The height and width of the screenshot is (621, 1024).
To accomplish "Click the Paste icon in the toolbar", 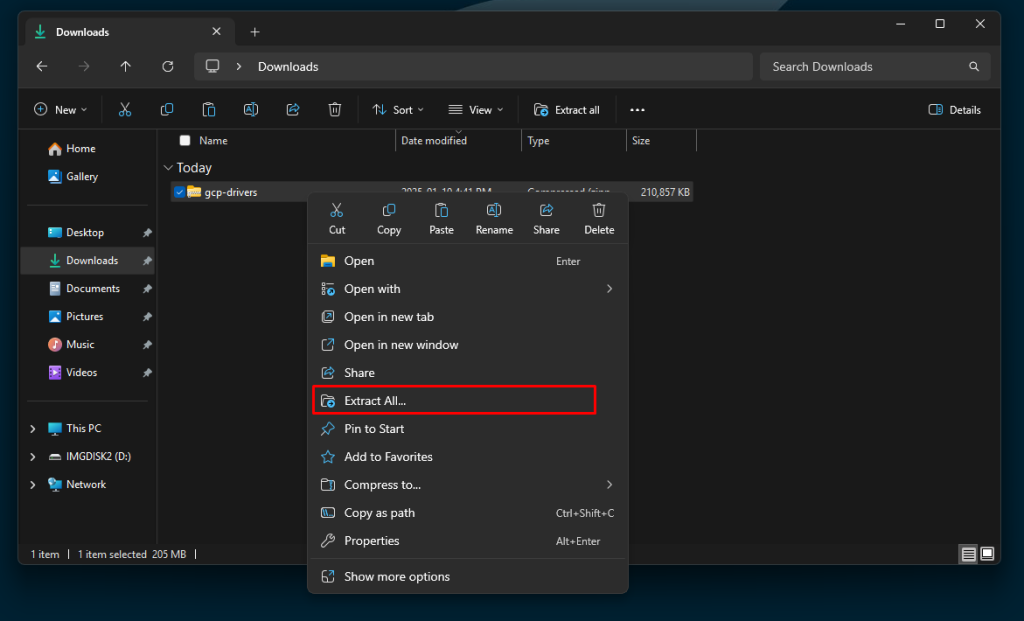I will 208,109.
